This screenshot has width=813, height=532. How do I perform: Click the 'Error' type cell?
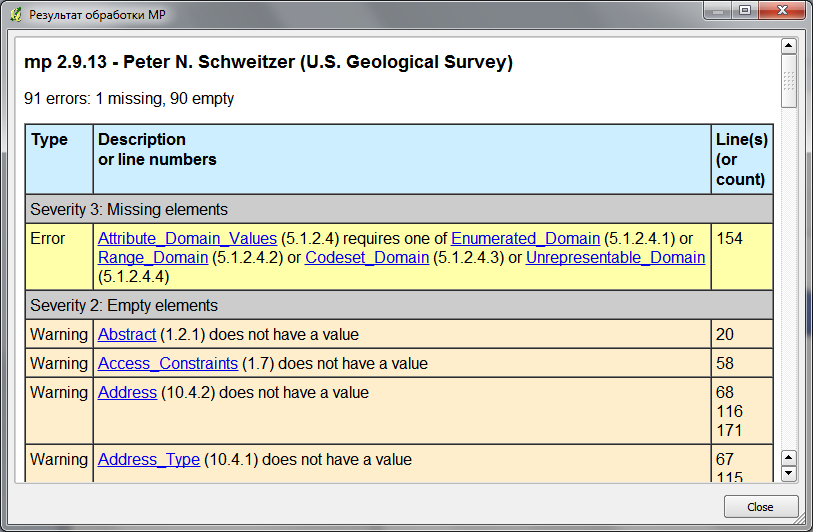click(x=59, y=257)
